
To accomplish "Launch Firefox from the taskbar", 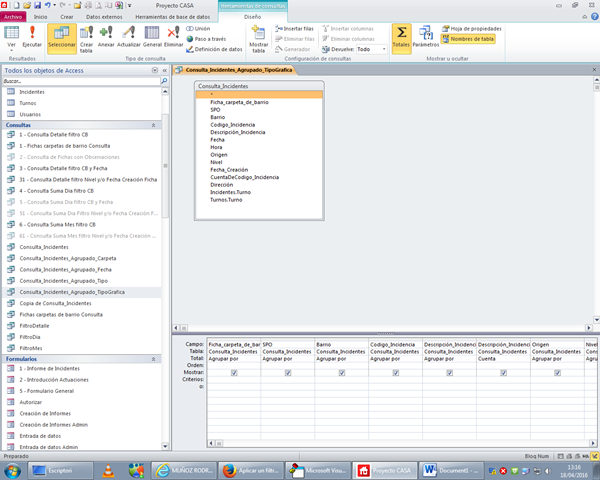I will pos(226,469).
